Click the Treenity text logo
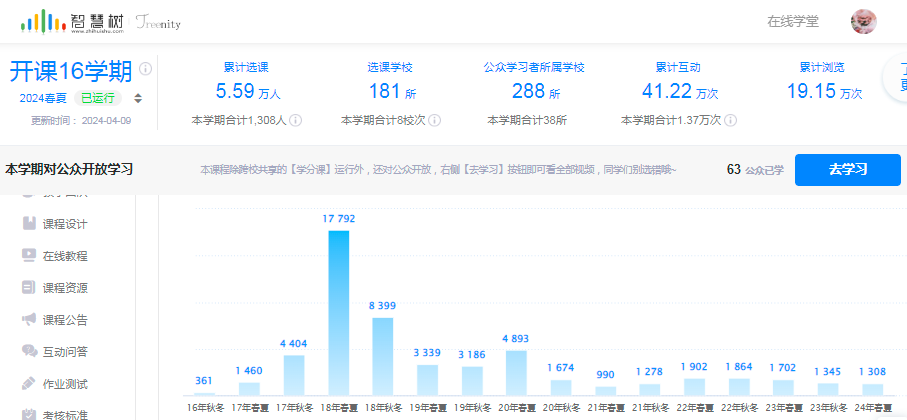907x420 pixels. point(159,21)
